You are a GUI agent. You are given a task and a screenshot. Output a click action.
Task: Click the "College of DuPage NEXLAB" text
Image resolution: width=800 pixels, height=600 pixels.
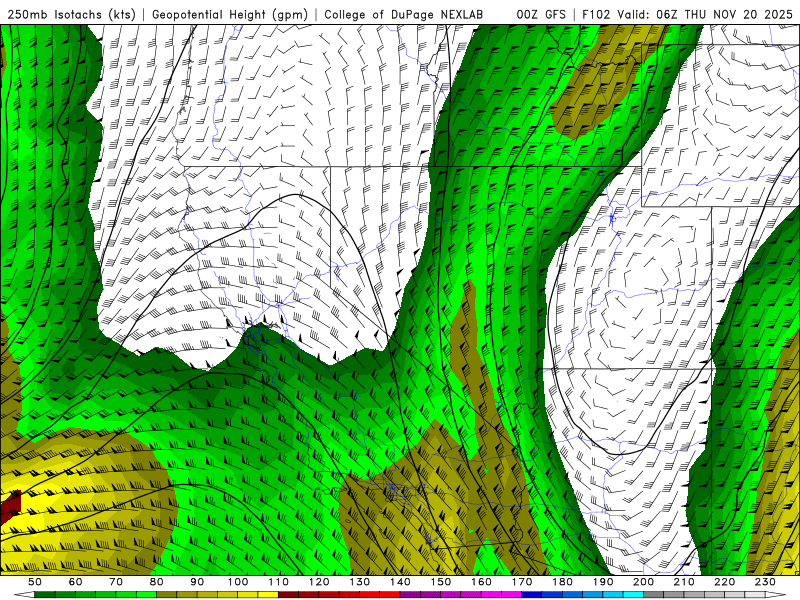404,14
